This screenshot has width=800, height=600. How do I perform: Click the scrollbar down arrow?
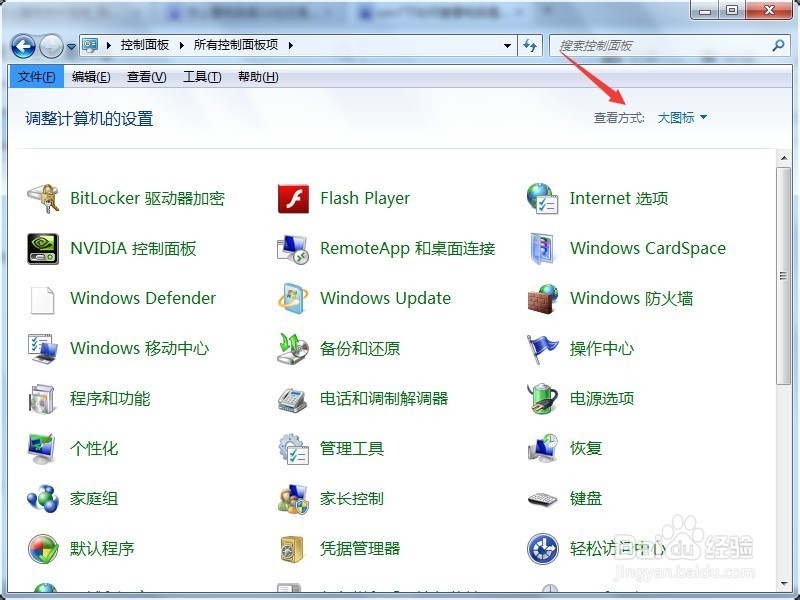(783, 584)
